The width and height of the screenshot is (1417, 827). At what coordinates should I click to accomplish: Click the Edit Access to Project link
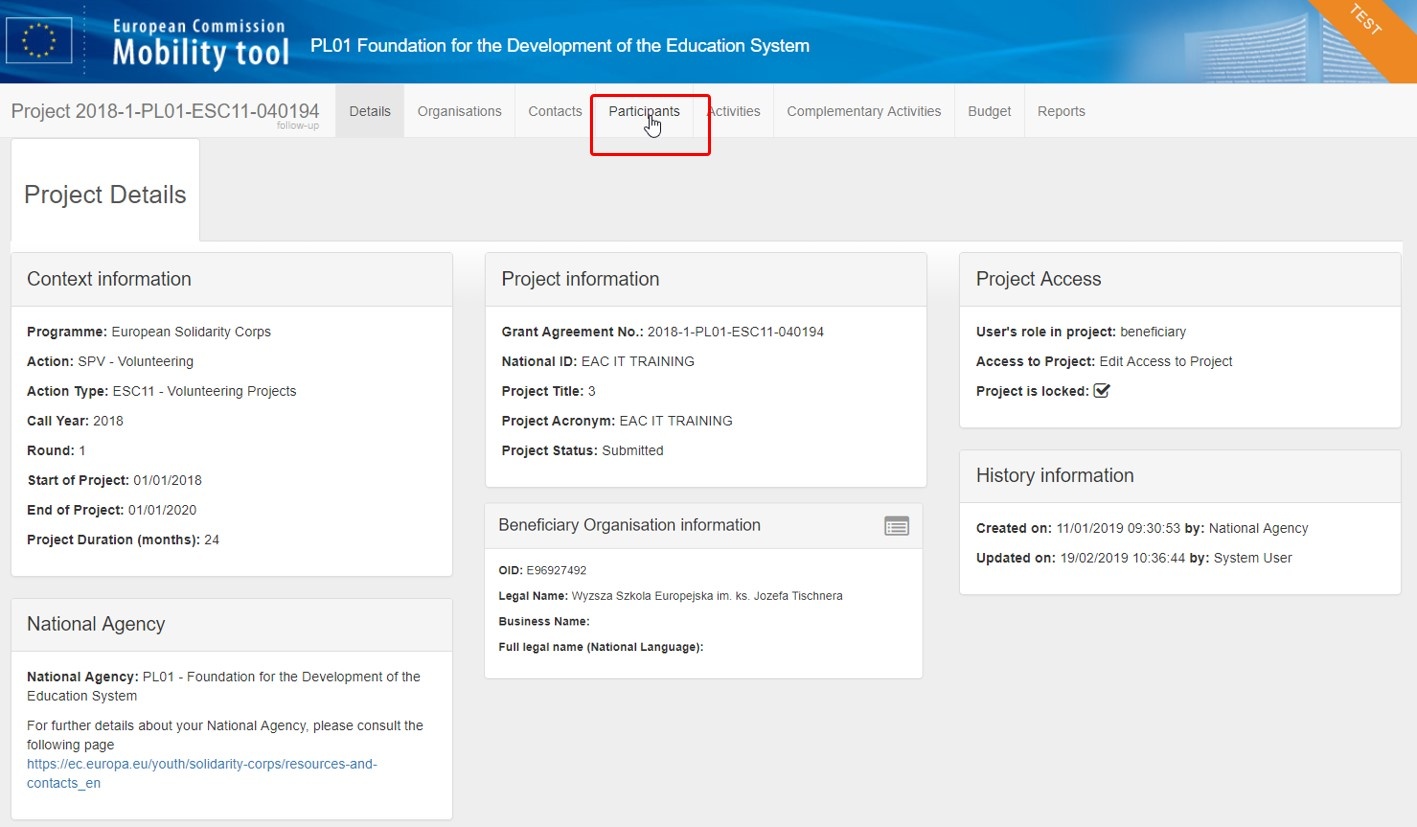click(1166, 361)
